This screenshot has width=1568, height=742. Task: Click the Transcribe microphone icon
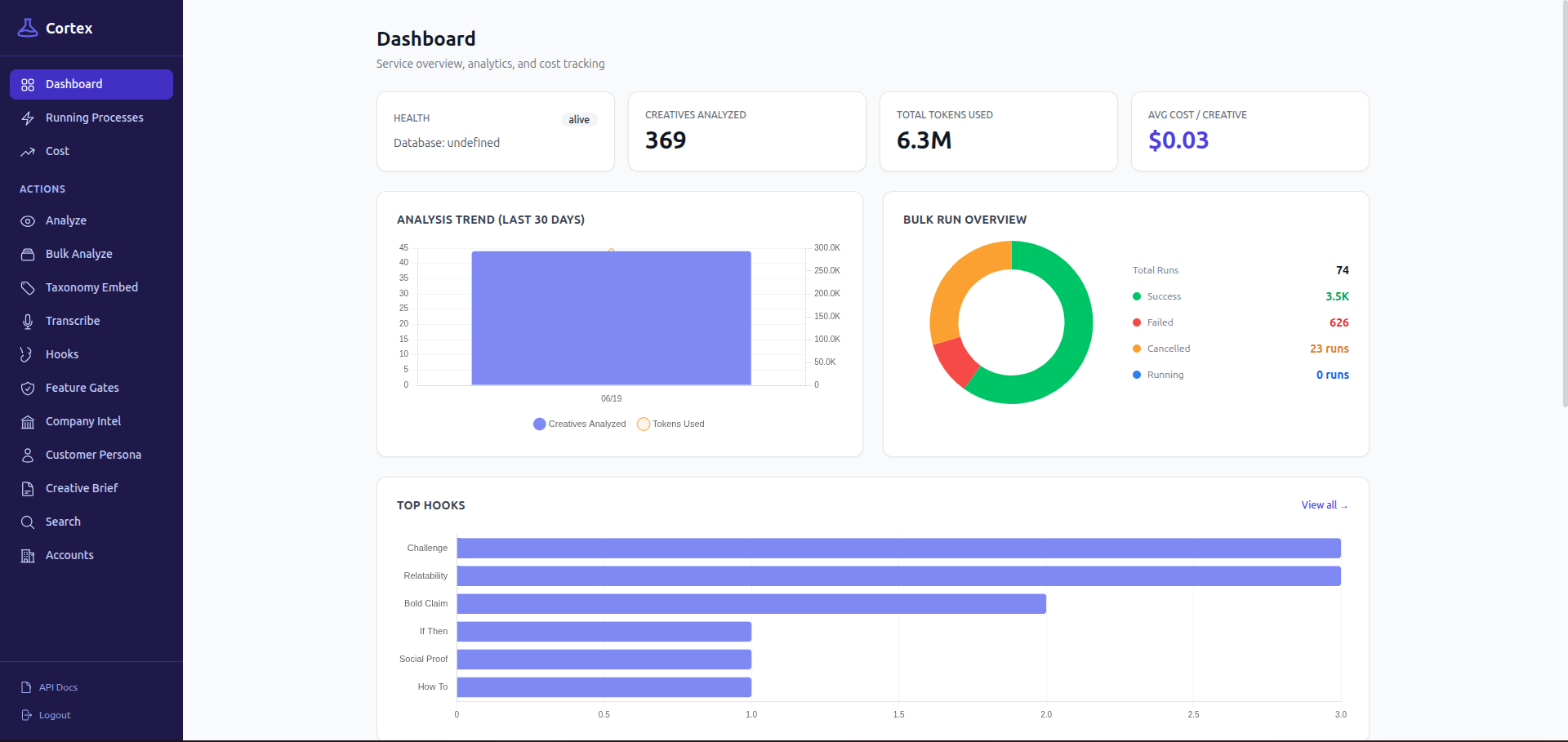[28, 322]
